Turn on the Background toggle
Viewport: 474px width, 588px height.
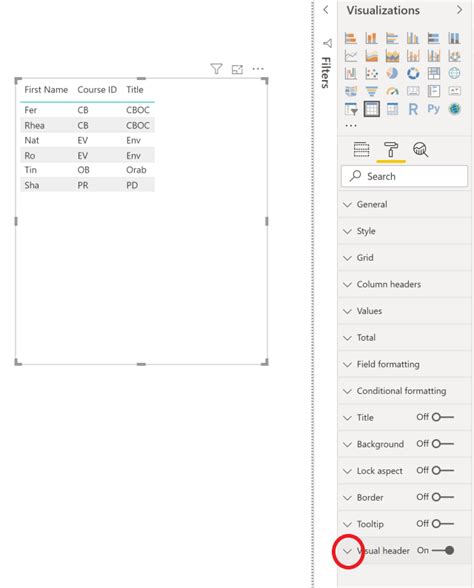pos(443,444)
